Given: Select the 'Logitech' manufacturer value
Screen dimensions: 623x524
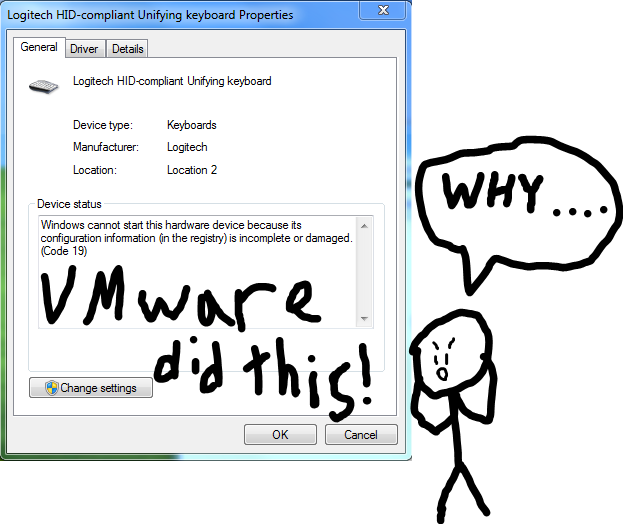Looking at the screenshot, I should (187, 147).
